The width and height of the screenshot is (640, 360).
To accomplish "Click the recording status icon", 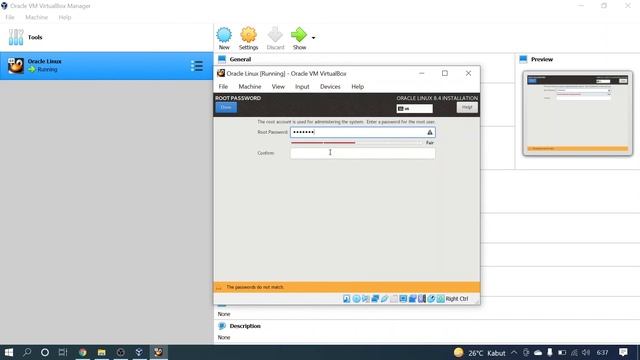I will click(x=413, y=299).
